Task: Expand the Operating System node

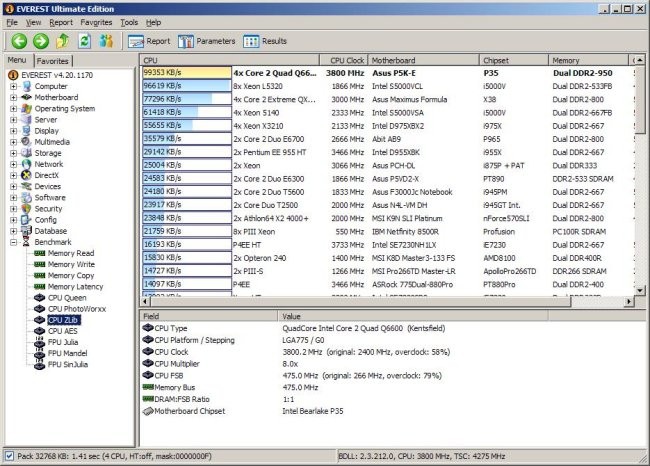Action: point(14,109)
